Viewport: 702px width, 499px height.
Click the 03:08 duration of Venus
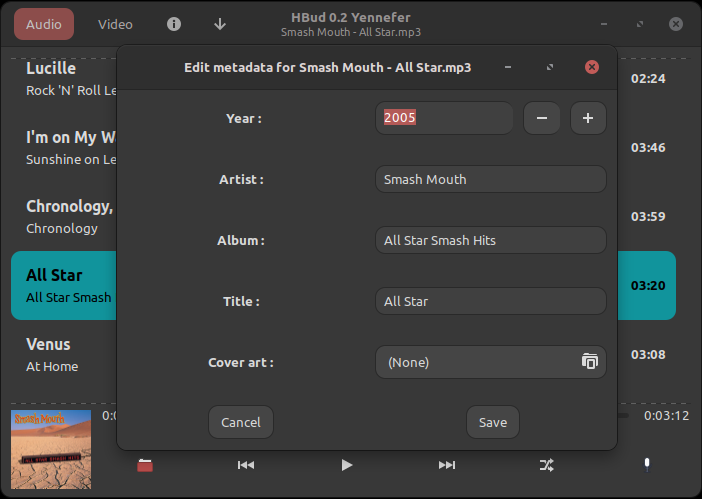(648, 354)
